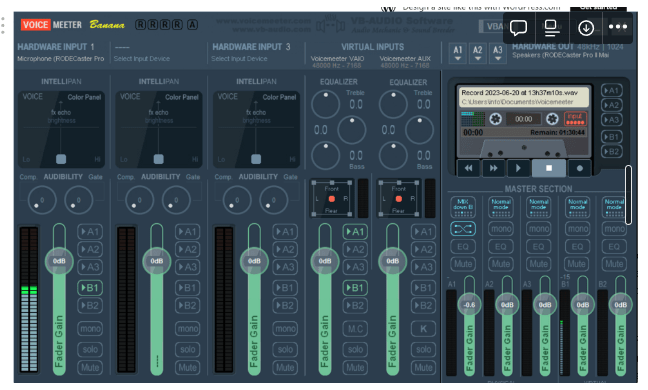
Task: Click the play button on the cassette recorder
Action: 518,168
